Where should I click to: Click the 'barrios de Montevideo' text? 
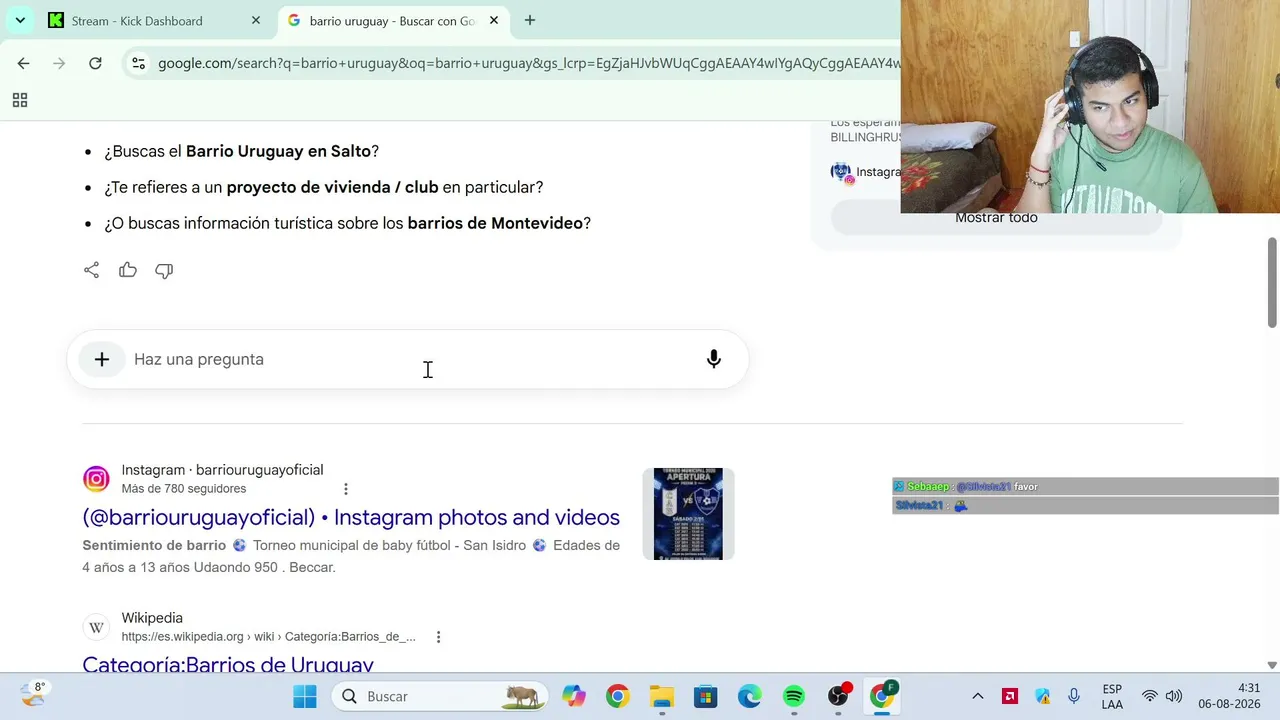coord(495,223)
